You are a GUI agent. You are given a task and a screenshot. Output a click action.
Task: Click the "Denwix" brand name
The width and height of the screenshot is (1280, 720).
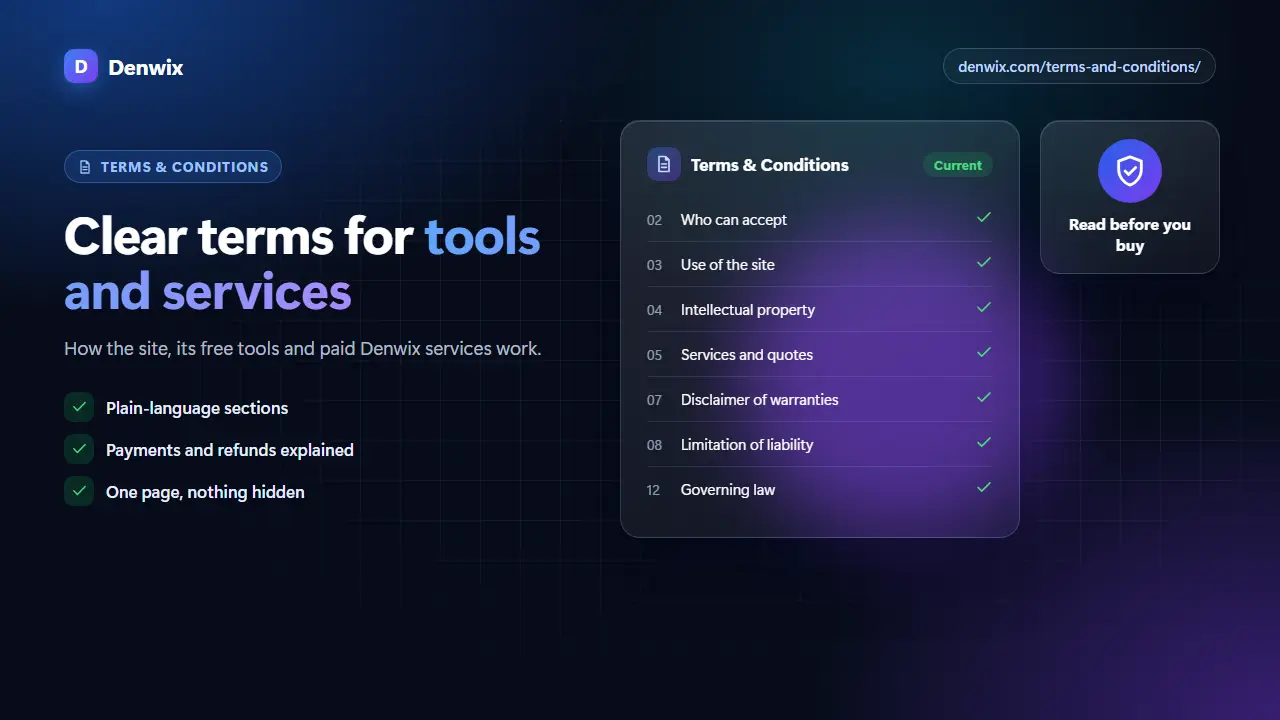pos(146,68)
